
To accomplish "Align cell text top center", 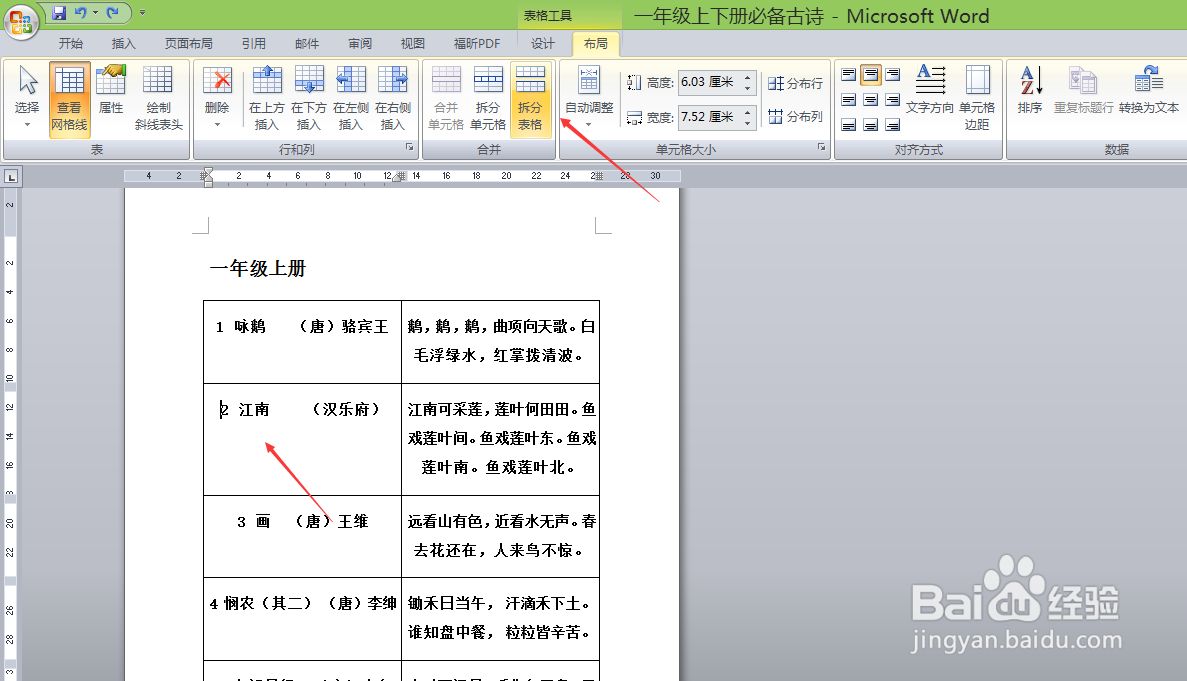I will tap(871, 74).
